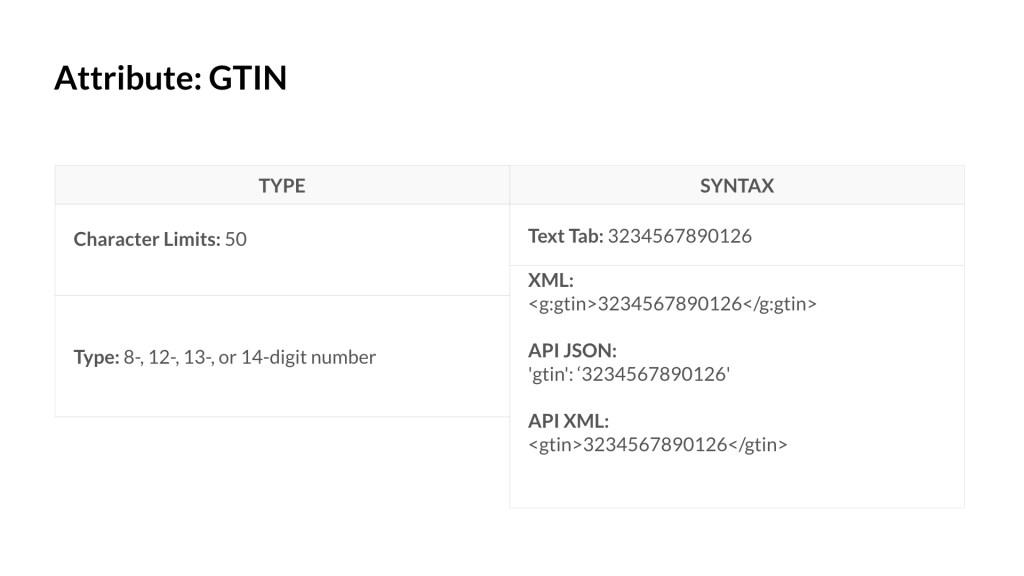
Task: Select the SYNTAX column header
Action: pos(737,185)
